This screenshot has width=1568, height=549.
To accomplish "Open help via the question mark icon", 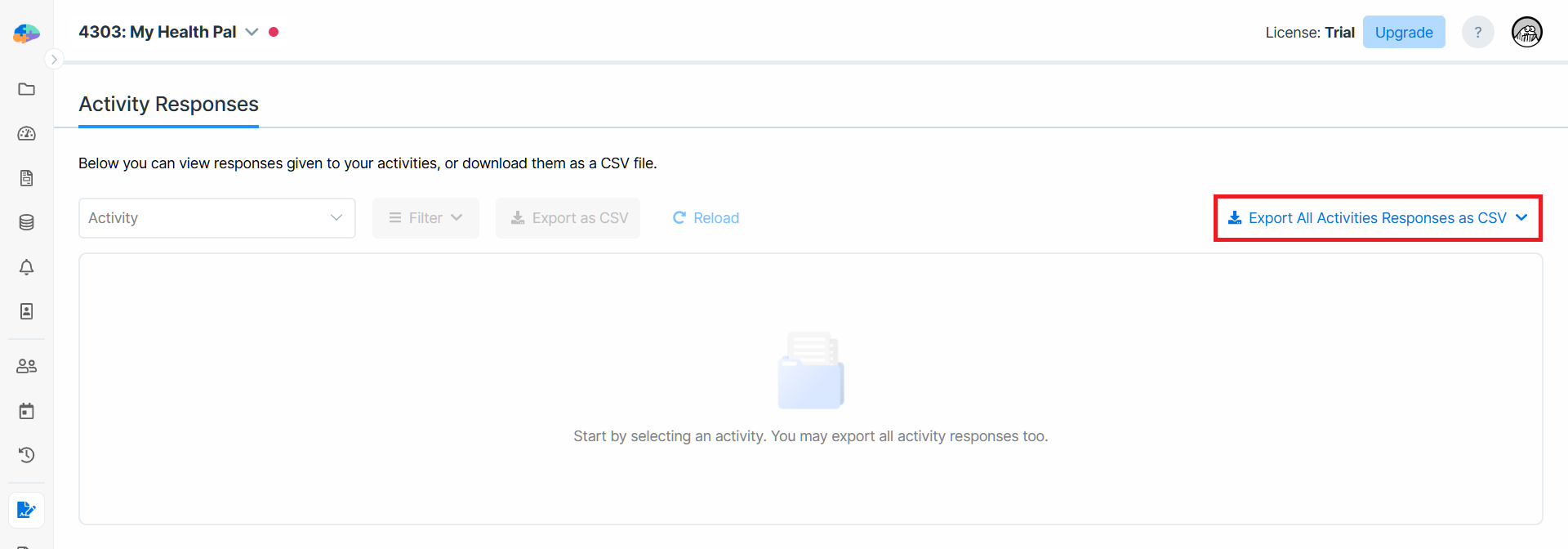I will (x=1477, y=32).
